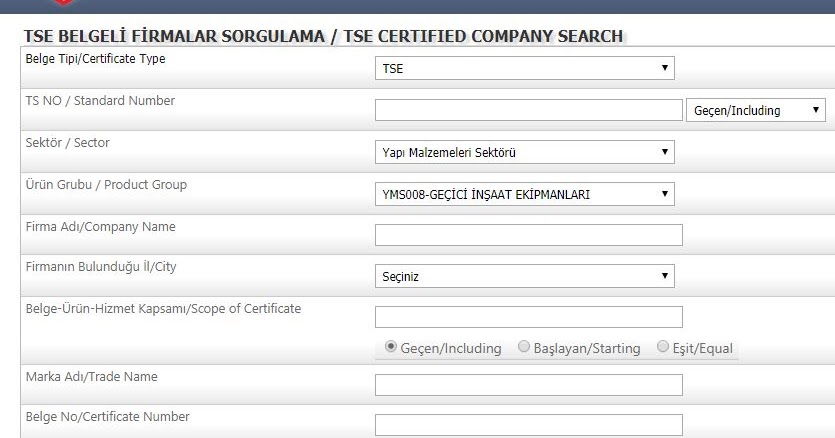Focus the Firma Adı/Company Name input
The width and height of the screenshot is (835, 438).
(528, 235)
